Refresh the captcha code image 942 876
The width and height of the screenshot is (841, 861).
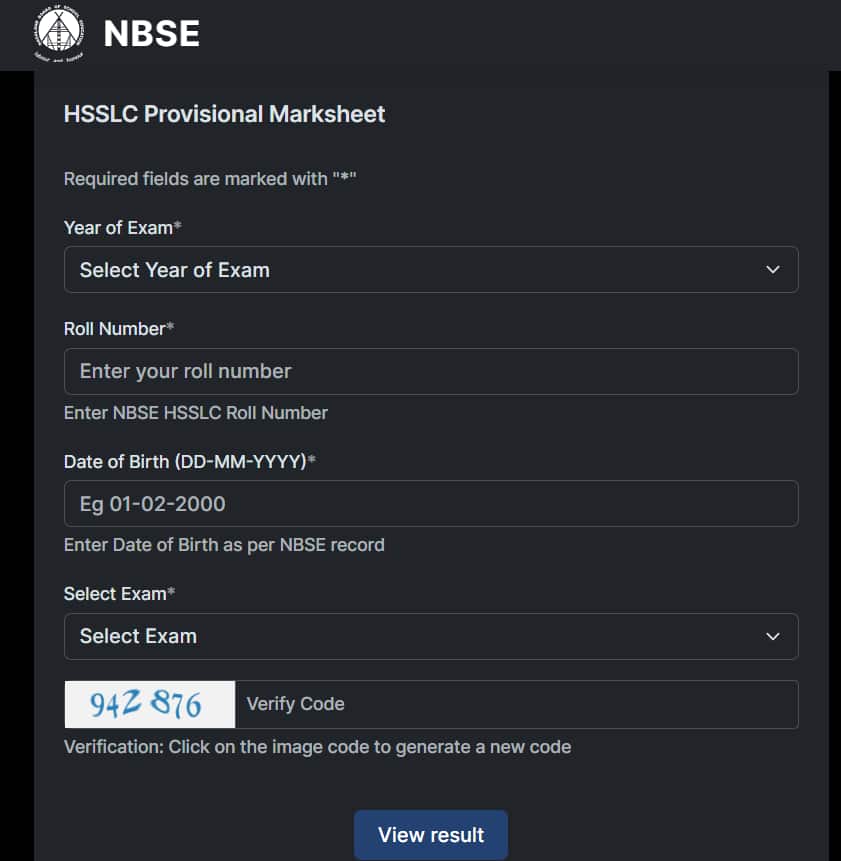click(x=149, y=704)
